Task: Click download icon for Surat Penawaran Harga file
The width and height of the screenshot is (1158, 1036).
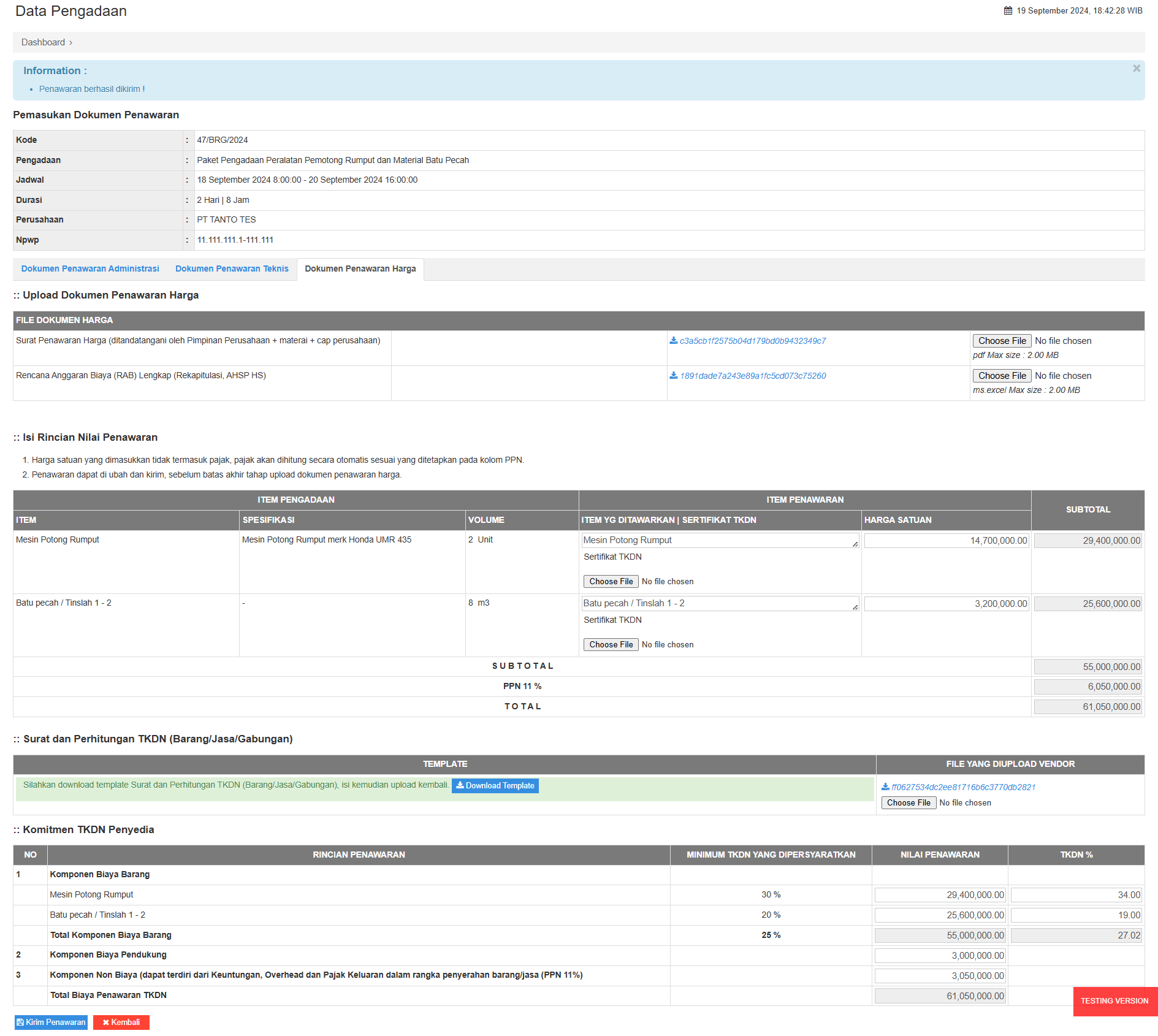Action: click(673, 341)
